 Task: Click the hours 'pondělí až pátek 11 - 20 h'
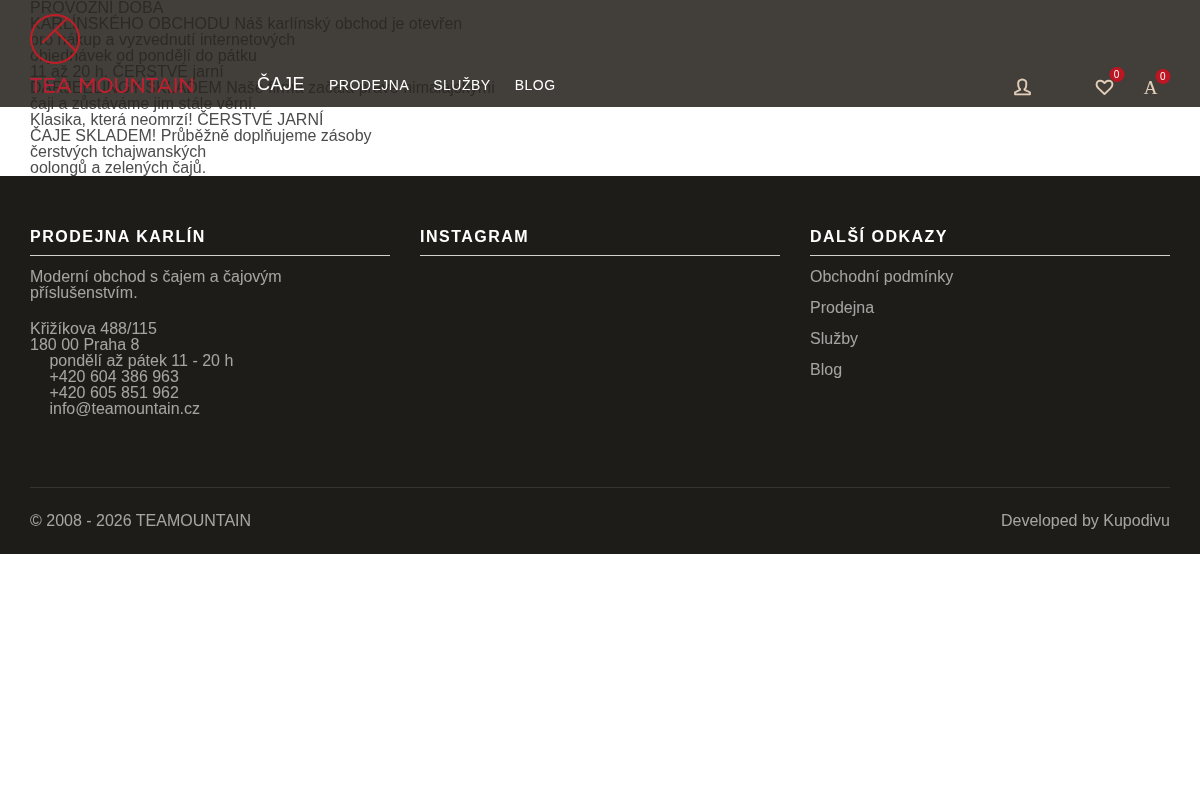click(141, 360)
